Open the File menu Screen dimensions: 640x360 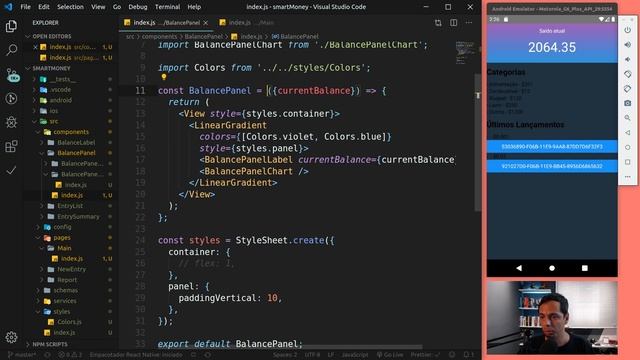tap(25, 7)
